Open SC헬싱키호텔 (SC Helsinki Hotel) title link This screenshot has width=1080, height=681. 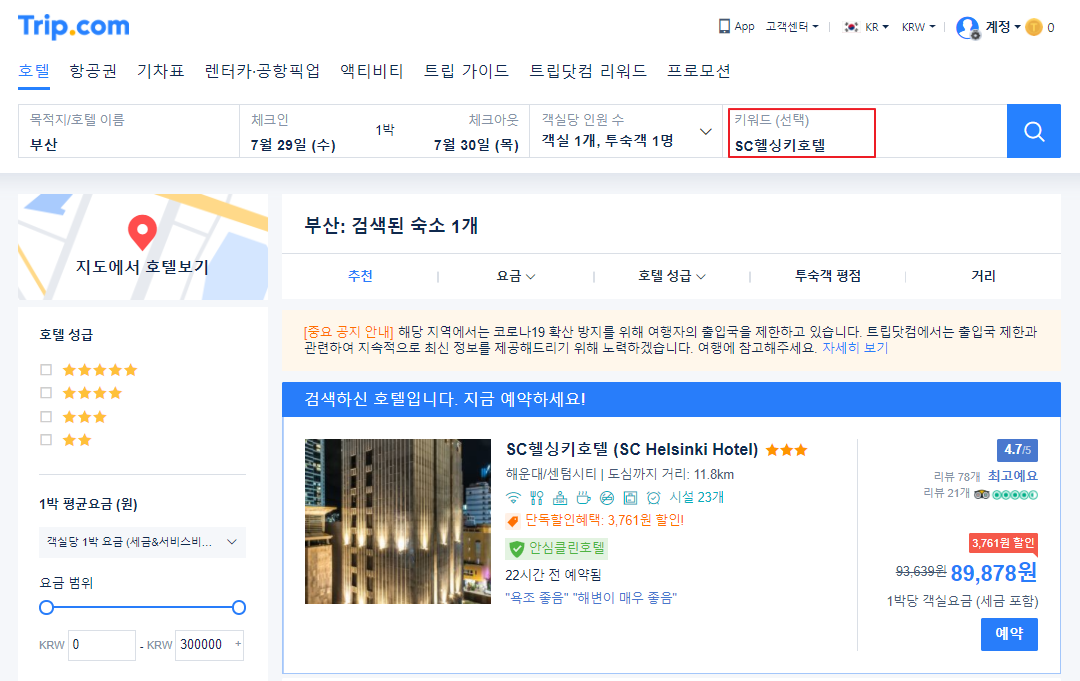click(632, 450)
